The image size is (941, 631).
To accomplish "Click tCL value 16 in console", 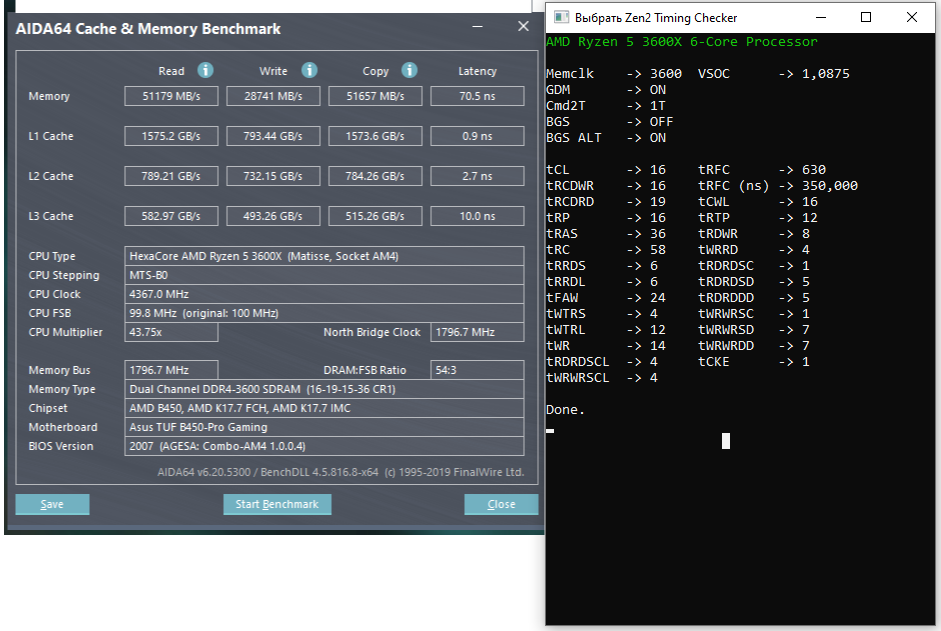I will pyautogui.click(x=658, y=169).
